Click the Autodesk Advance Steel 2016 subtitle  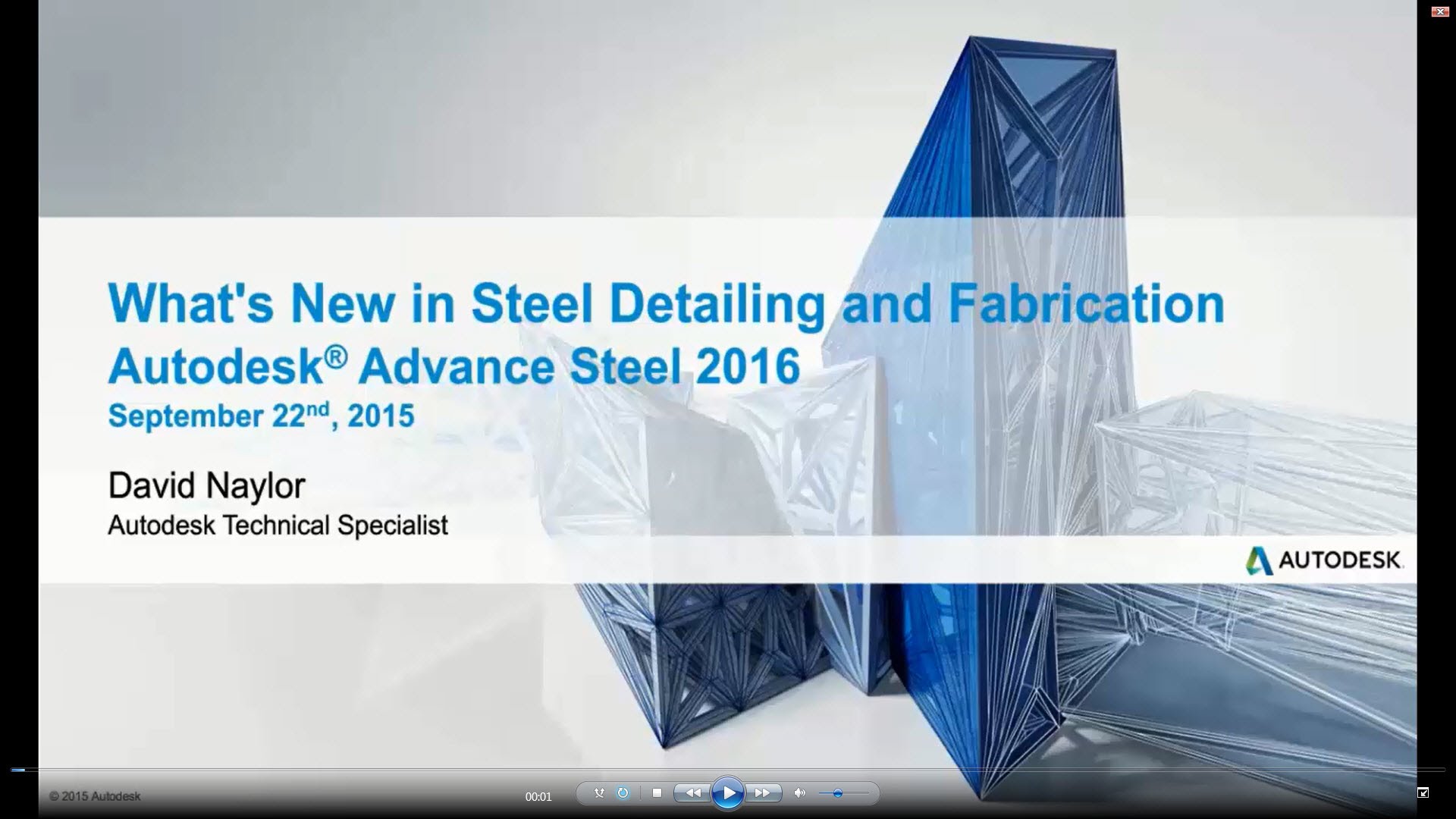point(453,366)
